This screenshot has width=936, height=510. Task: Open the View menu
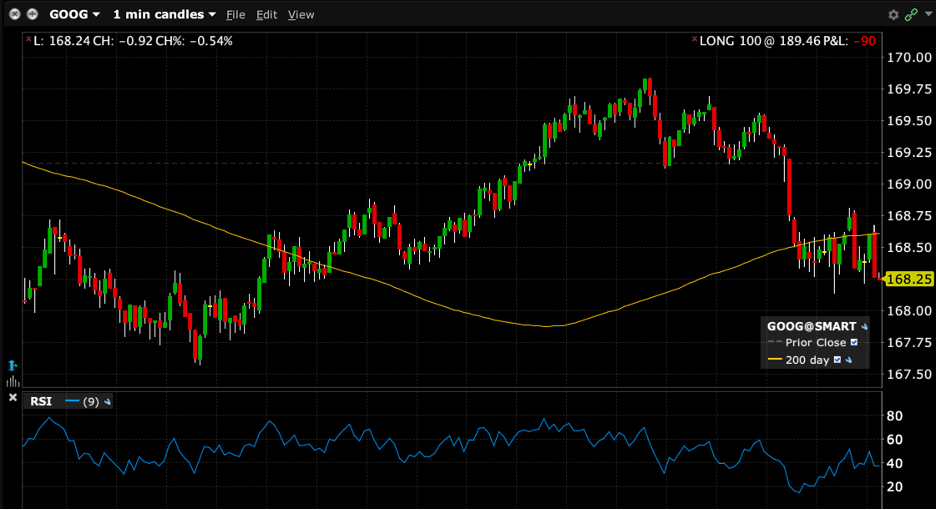click(300, 15)
